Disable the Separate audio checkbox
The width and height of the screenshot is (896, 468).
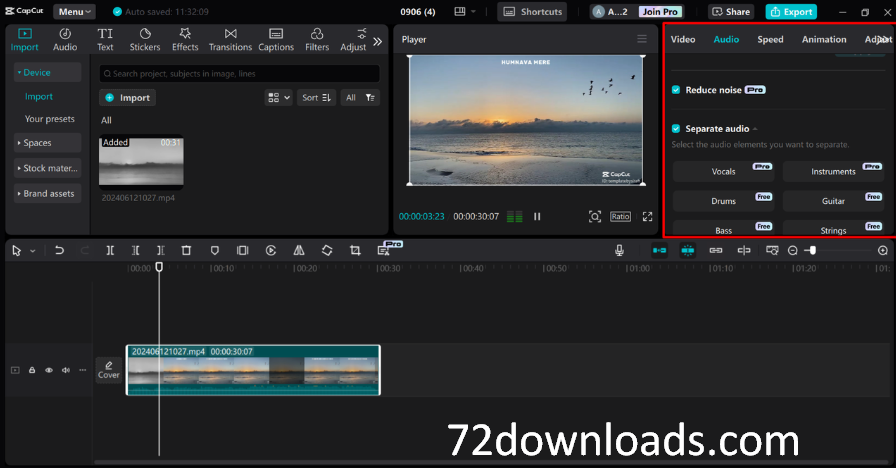point(676,129)
